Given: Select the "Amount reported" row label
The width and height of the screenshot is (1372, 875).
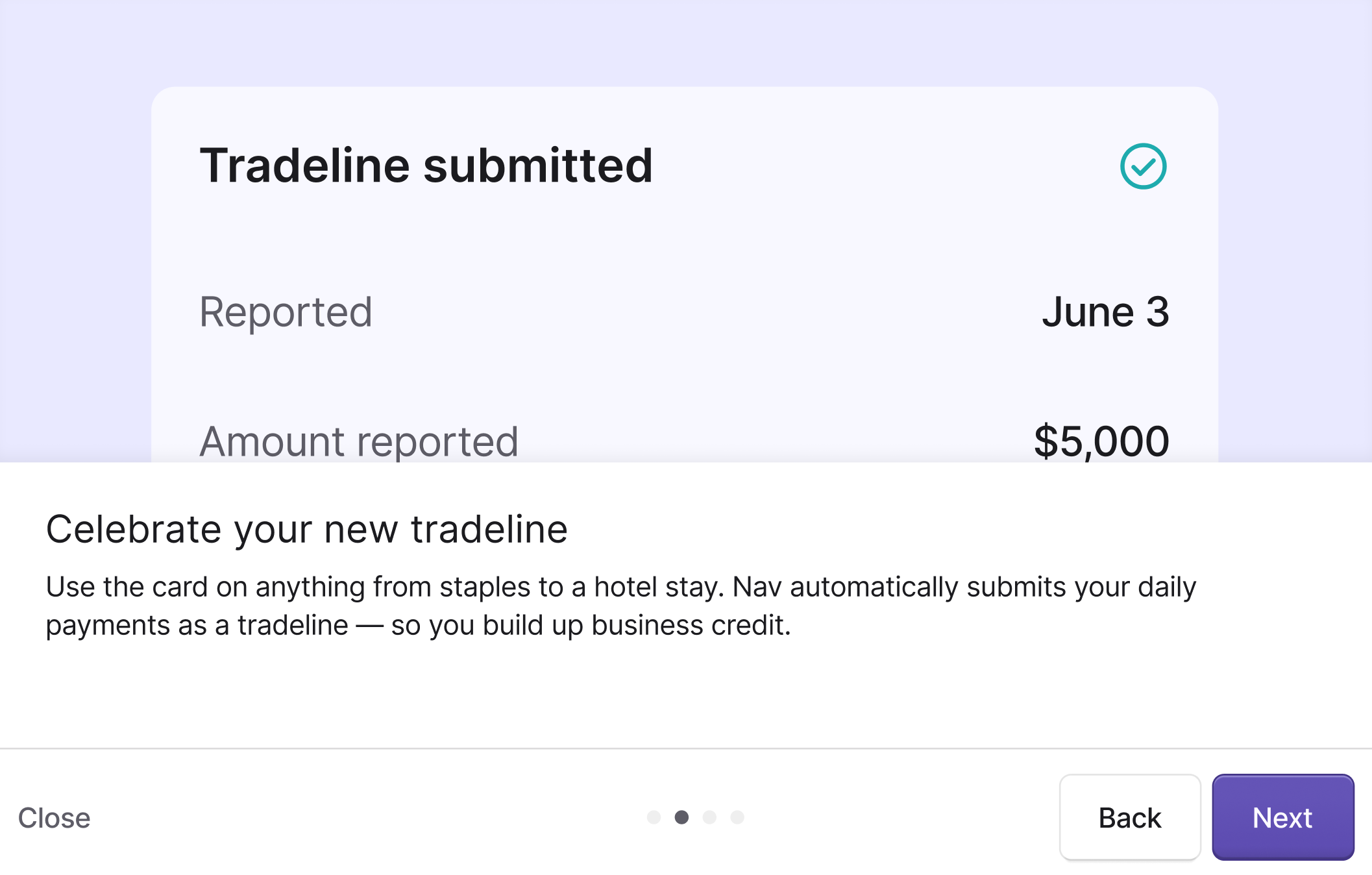Looking at the screenshot, I should (x=358, y=441).
